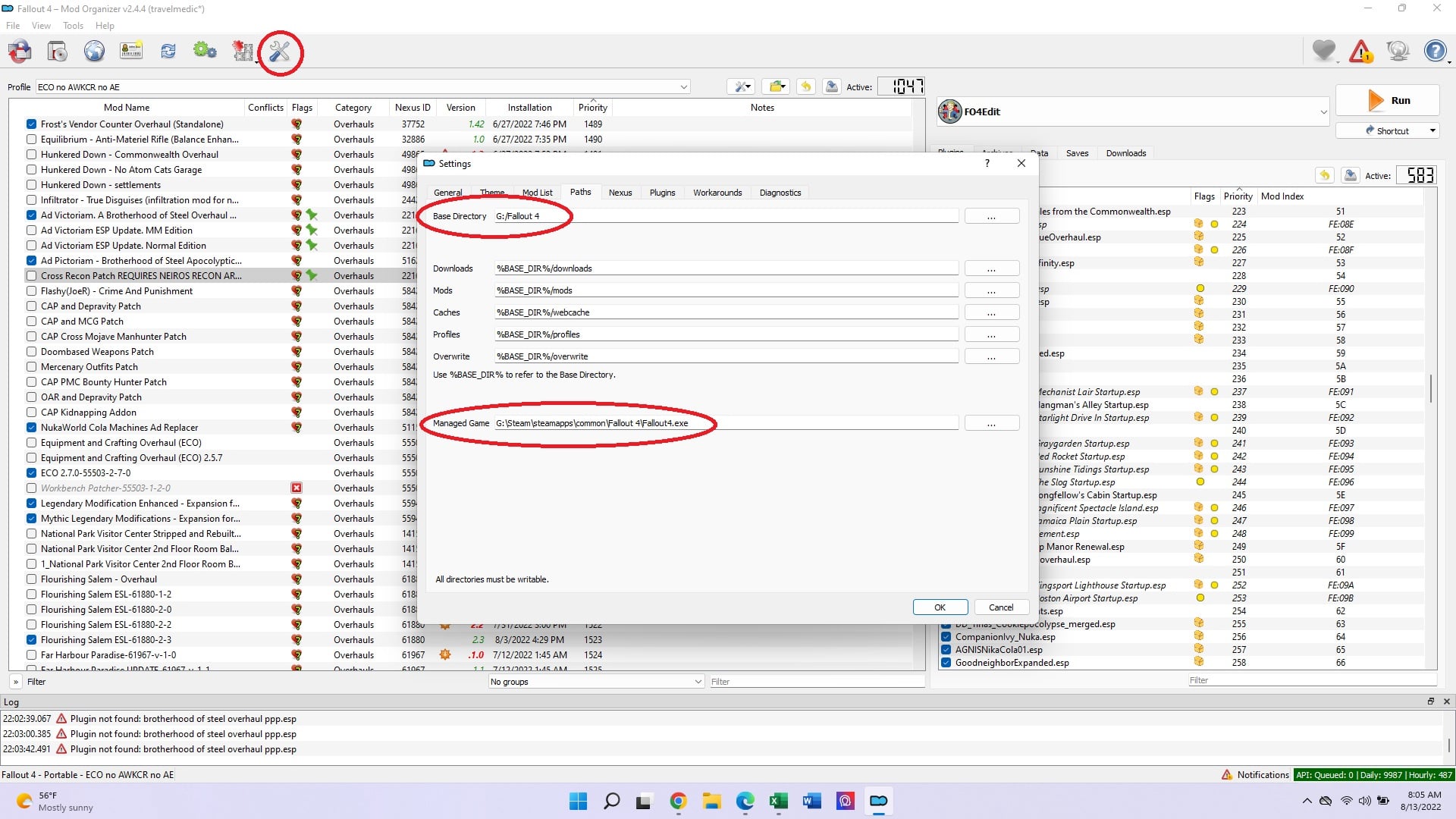Click the Update globe icon in toolbar
This screenshot has height=819, width=1456.
1398,52
